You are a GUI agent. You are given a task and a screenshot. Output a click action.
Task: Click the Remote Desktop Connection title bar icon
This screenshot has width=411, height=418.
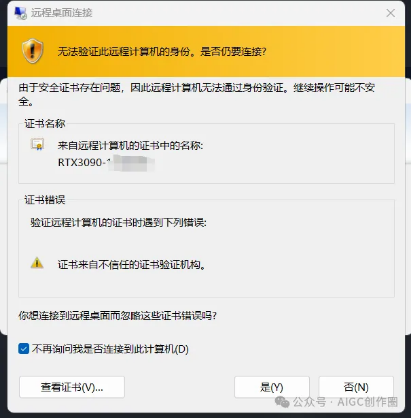(x=20, y=13)
